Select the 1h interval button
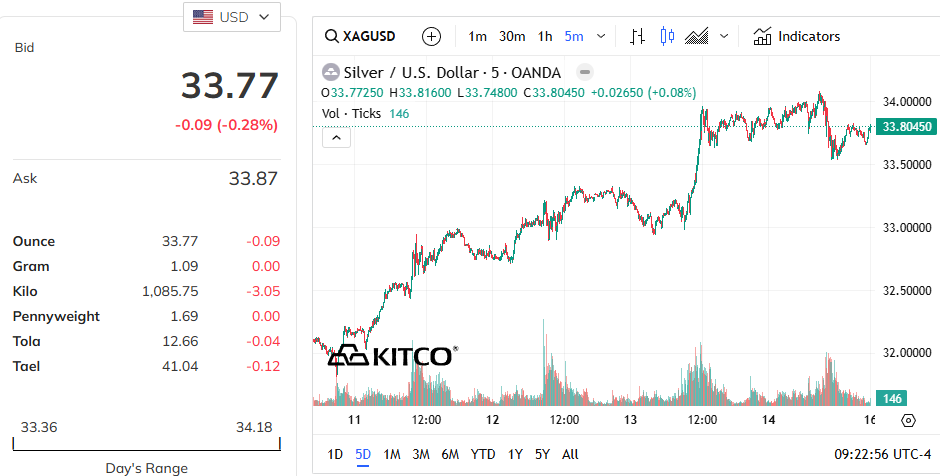Viewport: 940px width, 476px height. pyautogui.click(x=545, y=37)
